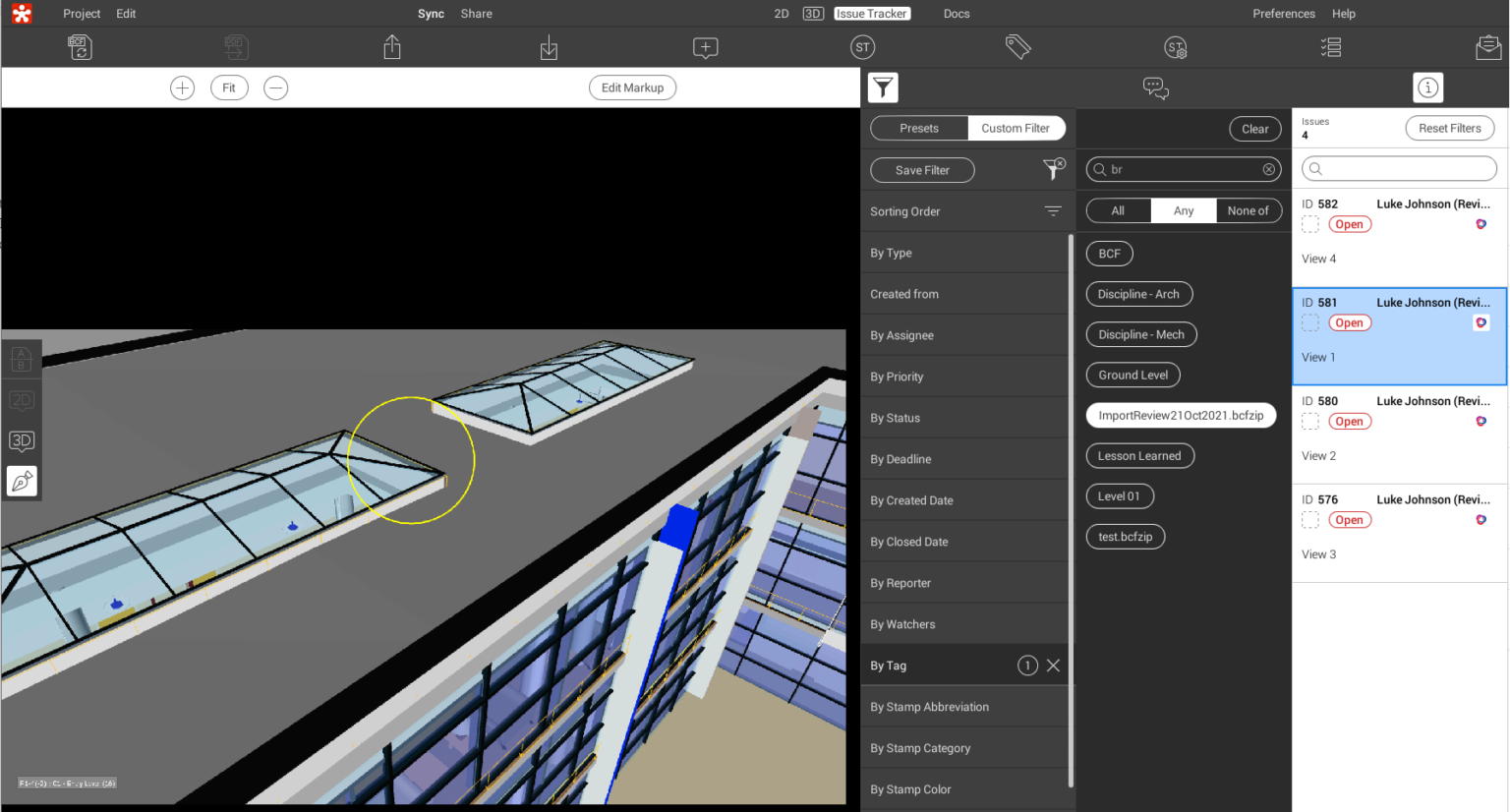1510x812 pixels.
Task: Toggle the Discipline - Arch tag filter
Action: [1138, 293]
